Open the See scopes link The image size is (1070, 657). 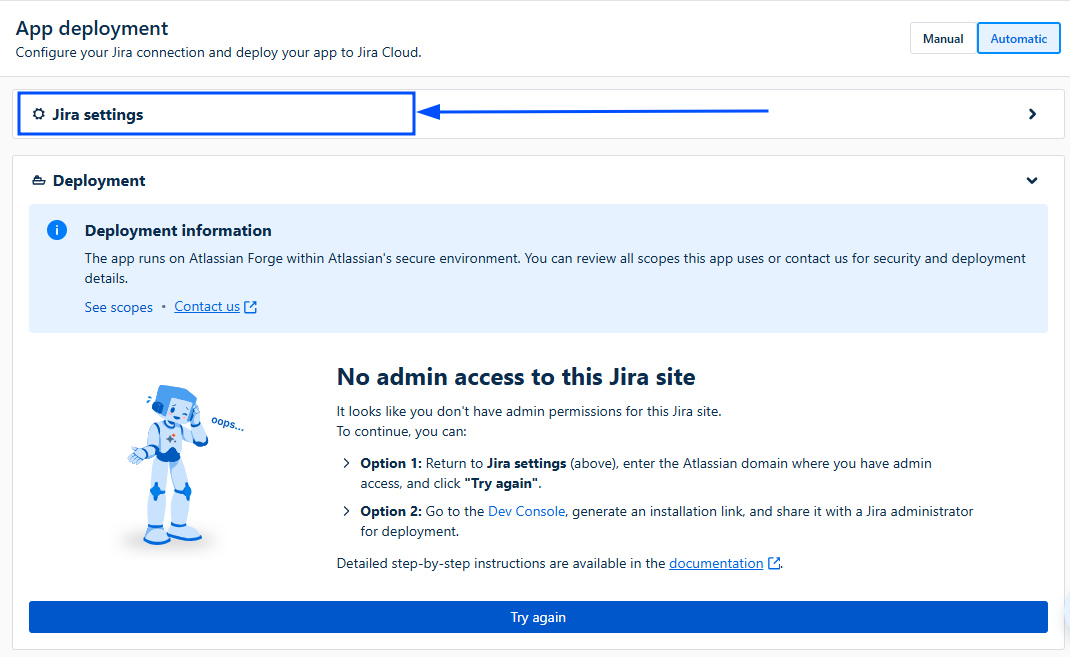click(x=119, y=307)
